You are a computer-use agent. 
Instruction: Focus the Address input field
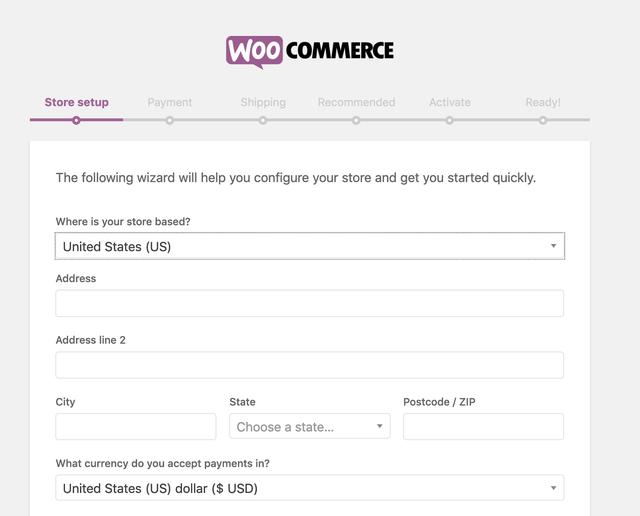(x=310, y=303)
